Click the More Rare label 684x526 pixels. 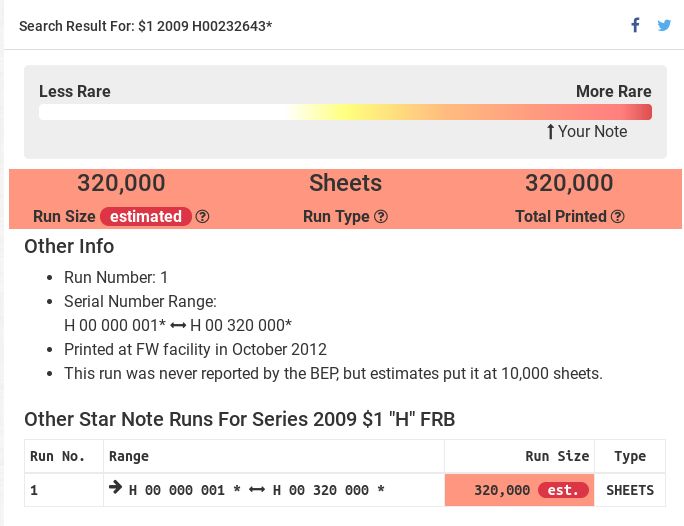tap(613, 91)
